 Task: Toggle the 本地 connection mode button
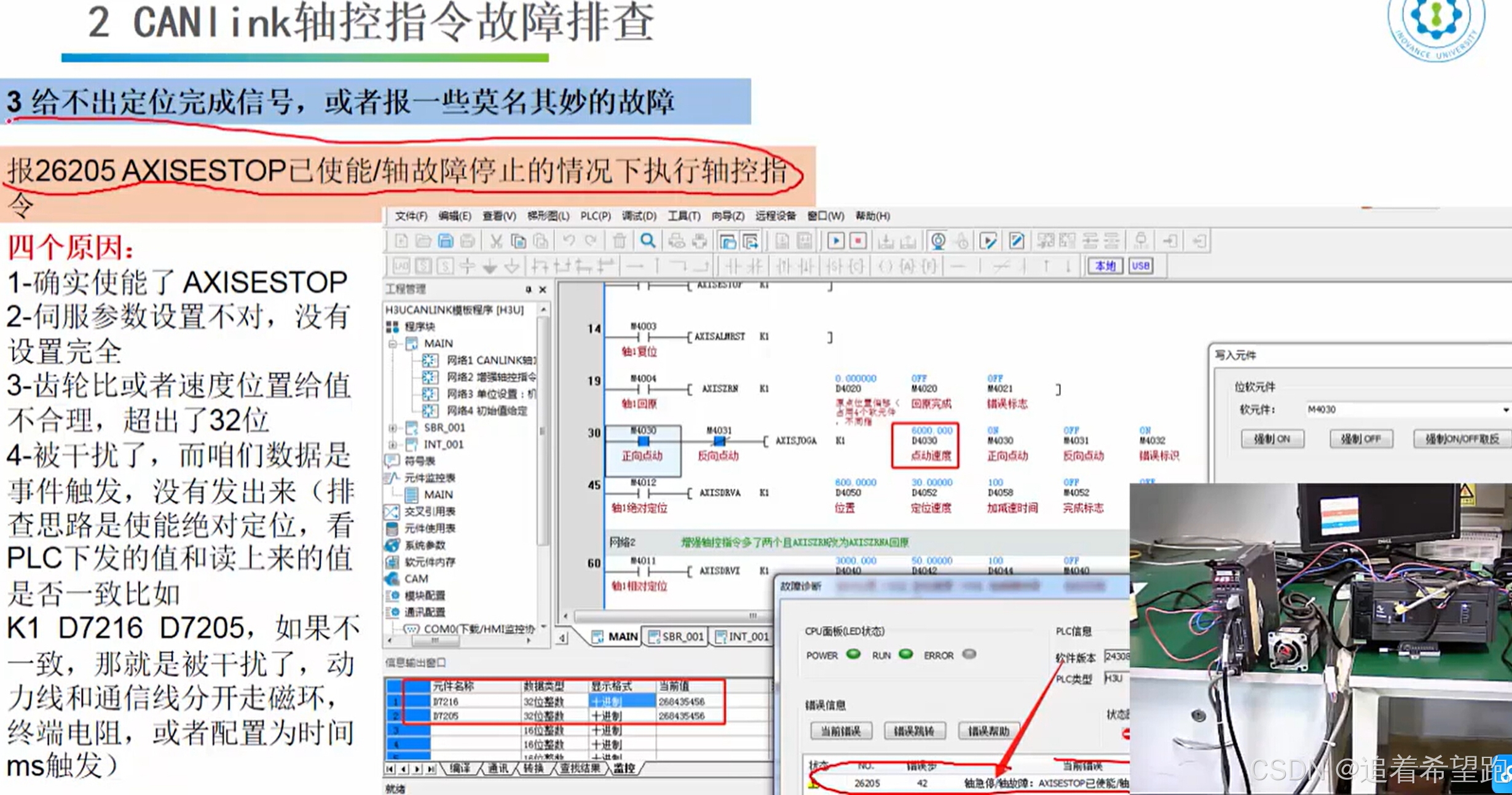(1105, 266)
